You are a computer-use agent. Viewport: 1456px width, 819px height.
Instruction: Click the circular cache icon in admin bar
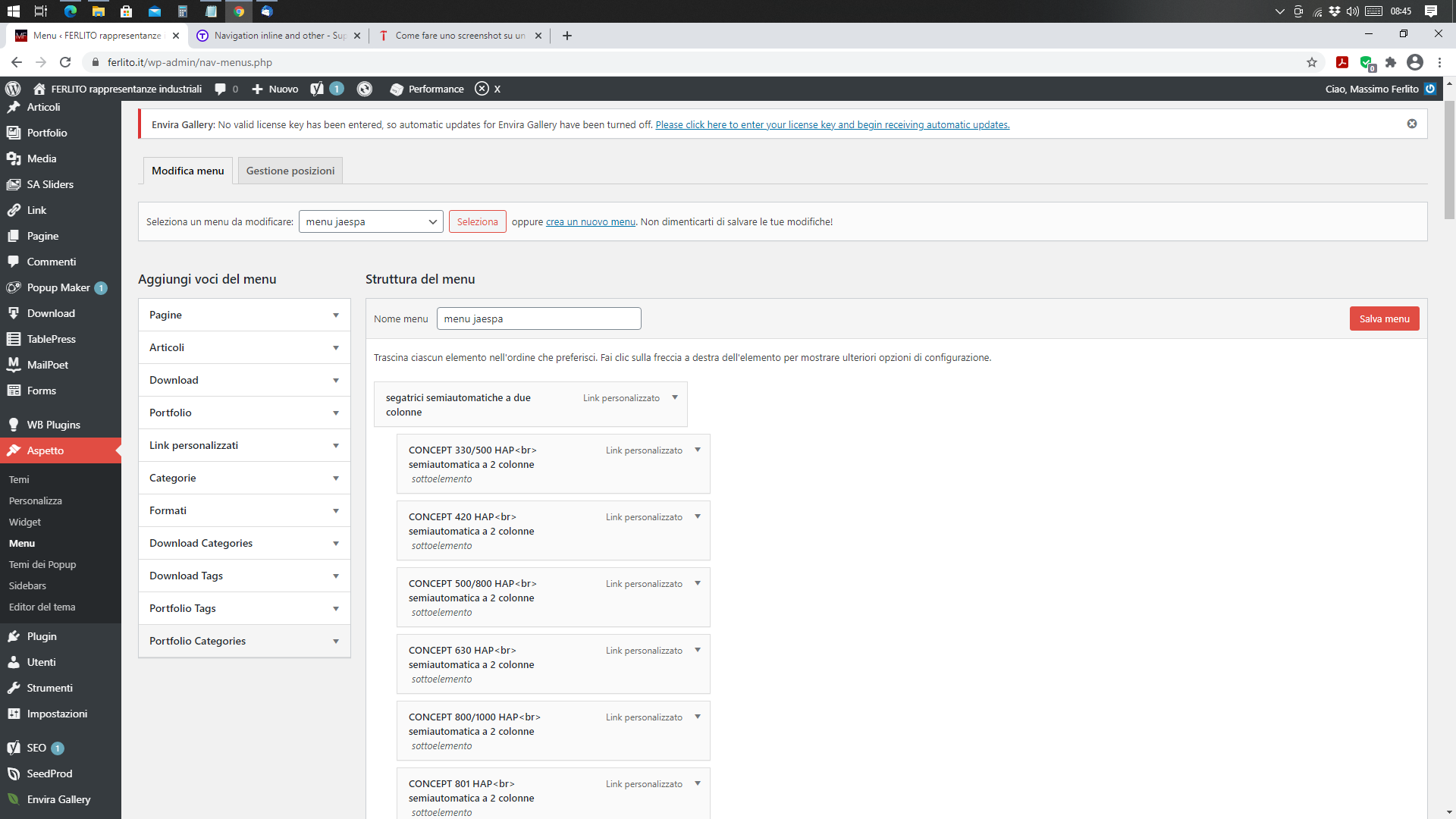(365, 89)
